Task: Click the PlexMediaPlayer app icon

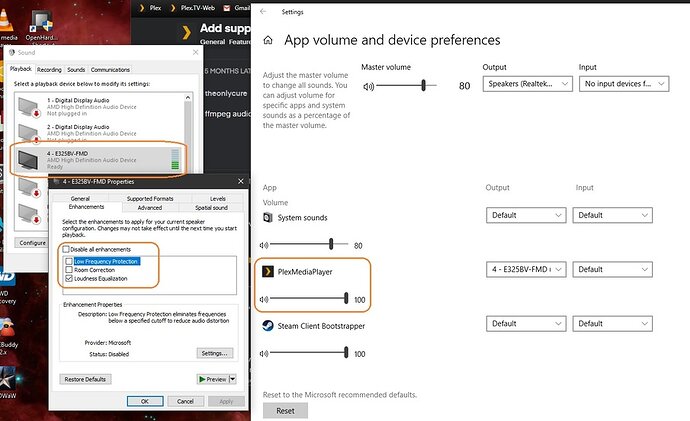Action: [x=268, y=271]
